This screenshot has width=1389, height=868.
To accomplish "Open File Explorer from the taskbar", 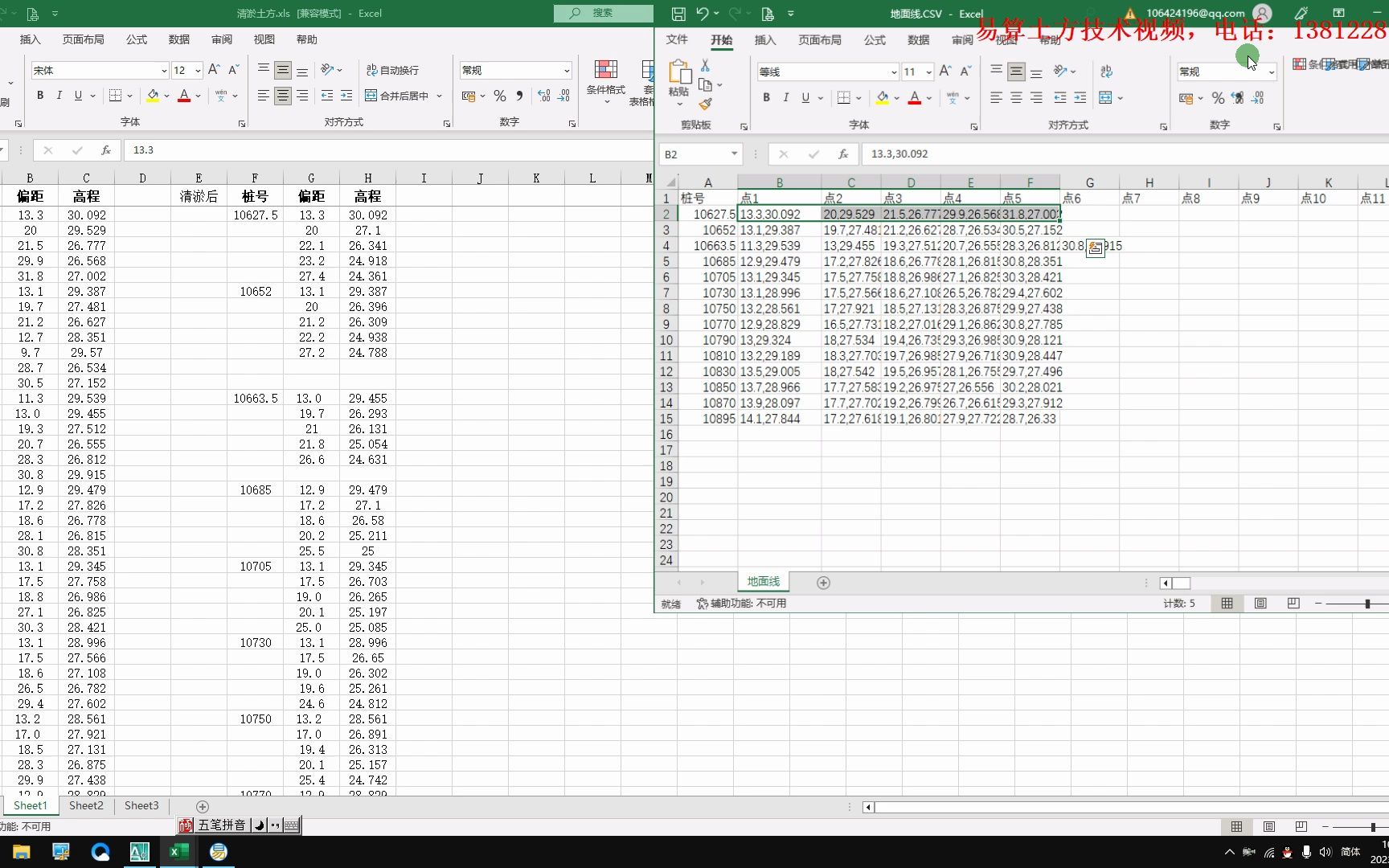I will click(x=21, y=852).
